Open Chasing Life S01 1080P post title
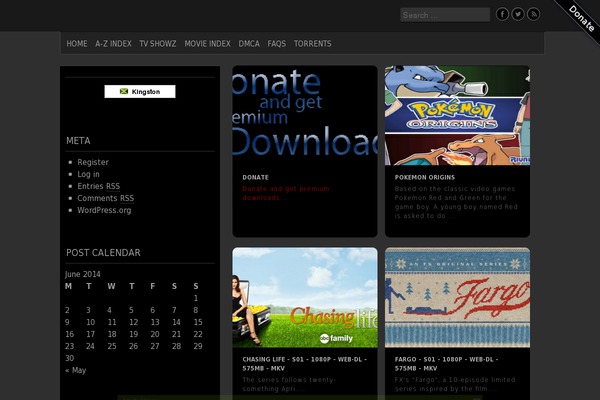600x400 pixels. point(305,364)
